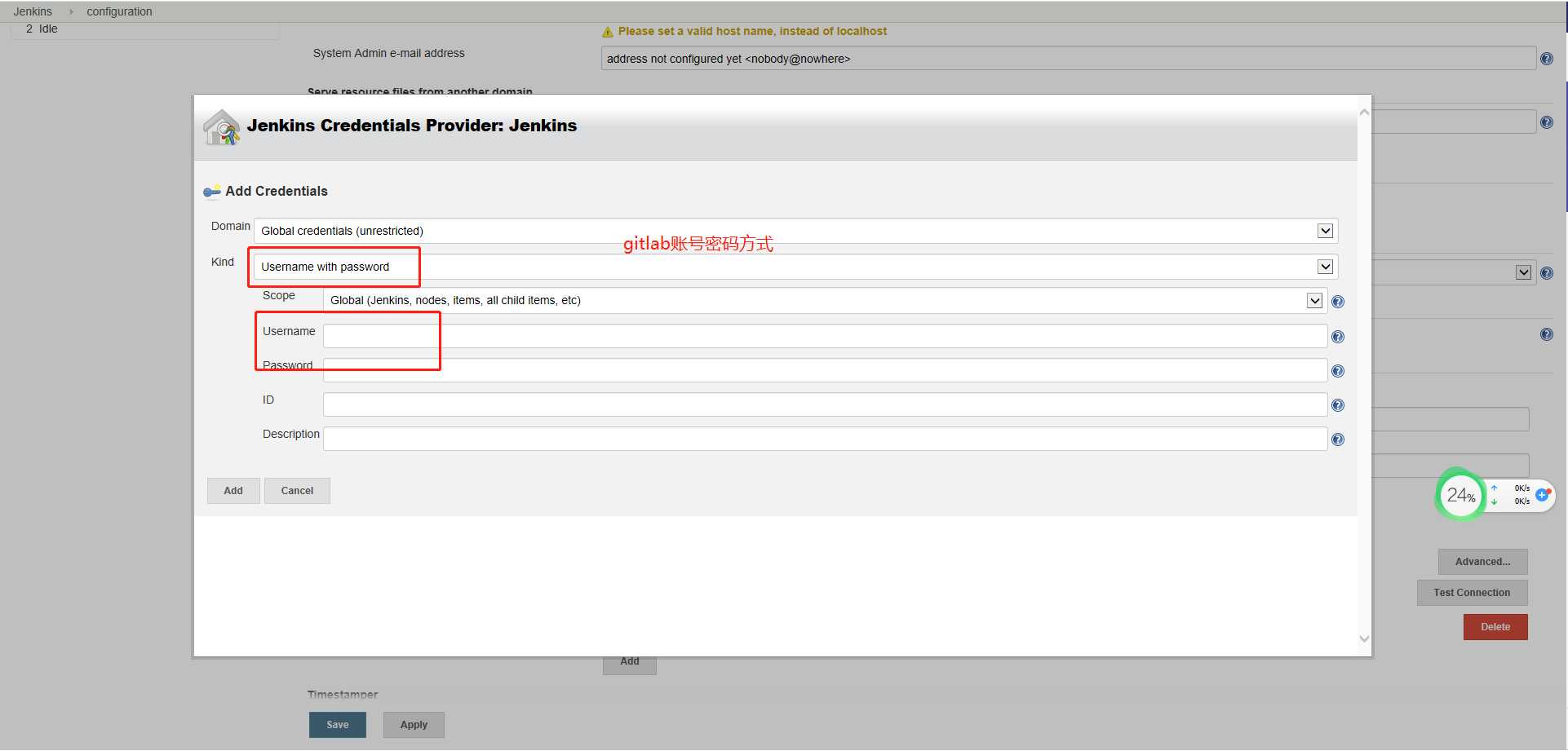
Task: Click the dialog scrollbar down arrow
Action: [x=1364, y=639]
